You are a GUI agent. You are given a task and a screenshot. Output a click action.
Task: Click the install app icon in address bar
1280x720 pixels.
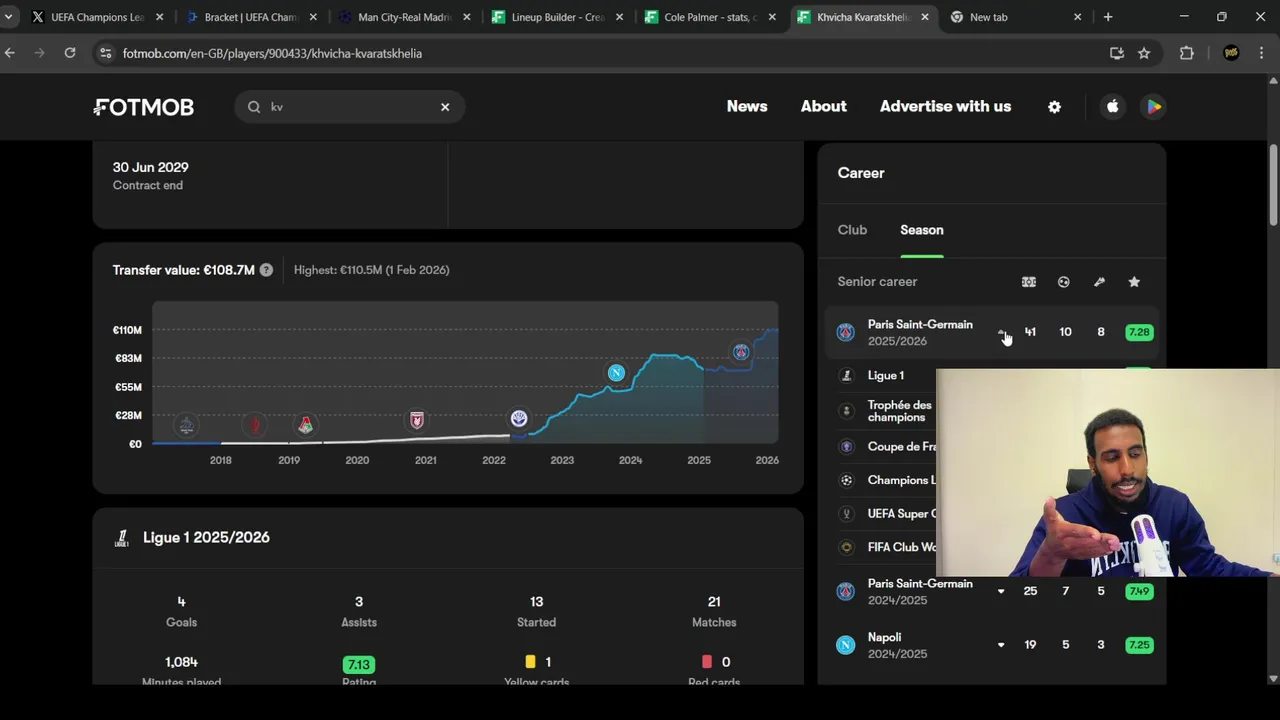tap(1117, 53)
